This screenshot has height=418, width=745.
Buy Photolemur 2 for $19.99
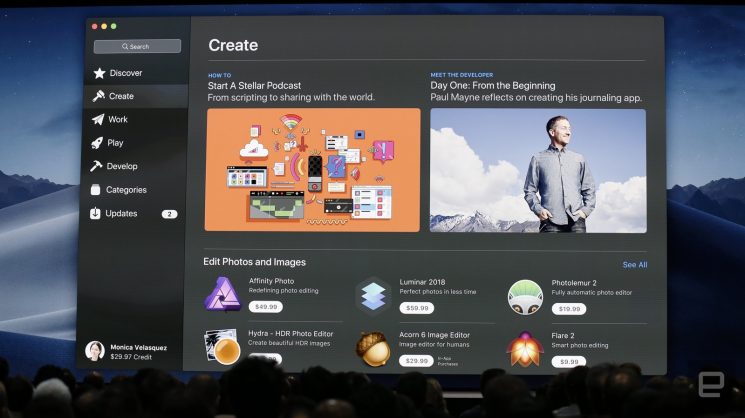click(569, 309)
